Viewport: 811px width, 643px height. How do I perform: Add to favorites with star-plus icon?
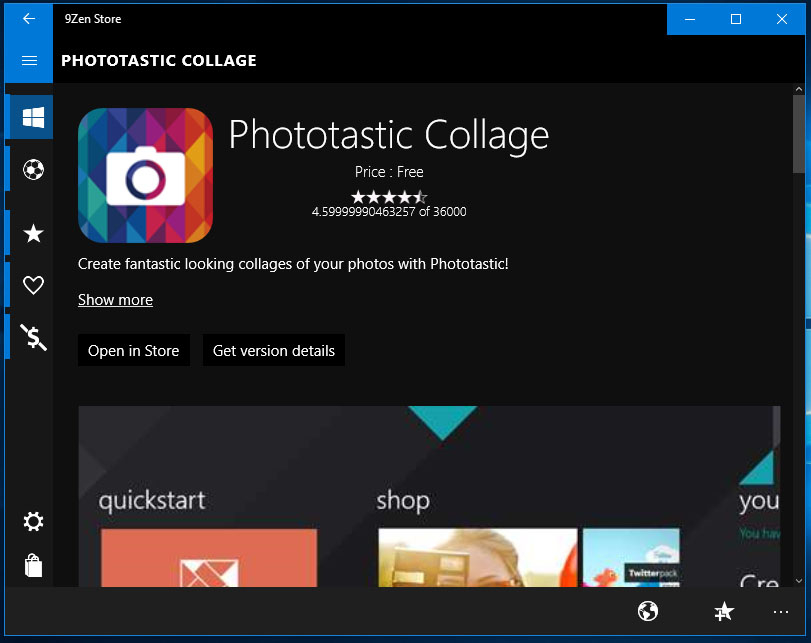click(x=724, y=611)
